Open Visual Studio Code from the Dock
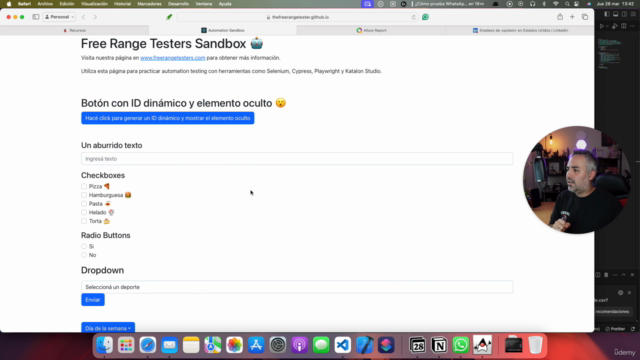This screenshot has height=360, width=640. (x=343, y=345)
